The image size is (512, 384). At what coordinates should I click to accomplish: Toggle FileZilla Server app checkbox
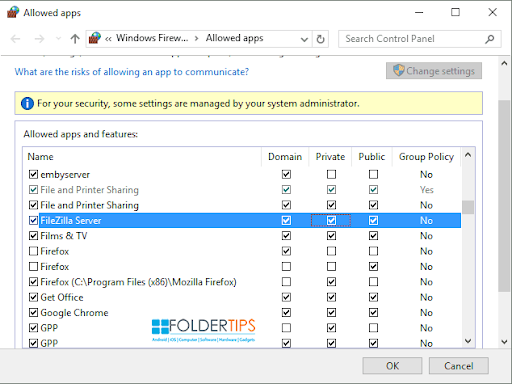(x=33, y=220)
